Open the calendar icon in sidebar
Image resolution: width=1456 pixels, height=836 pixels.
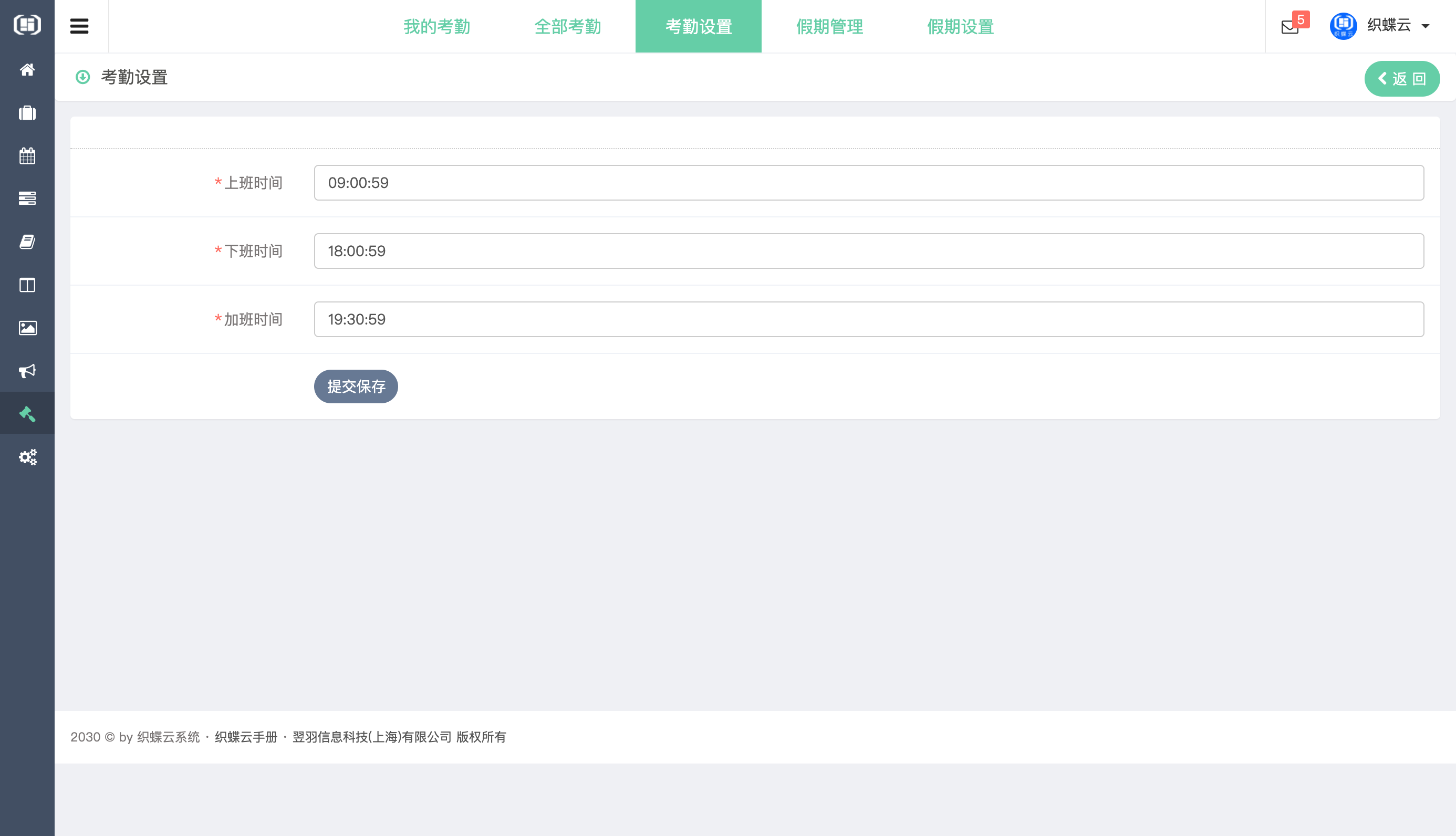tap(27, 155)
